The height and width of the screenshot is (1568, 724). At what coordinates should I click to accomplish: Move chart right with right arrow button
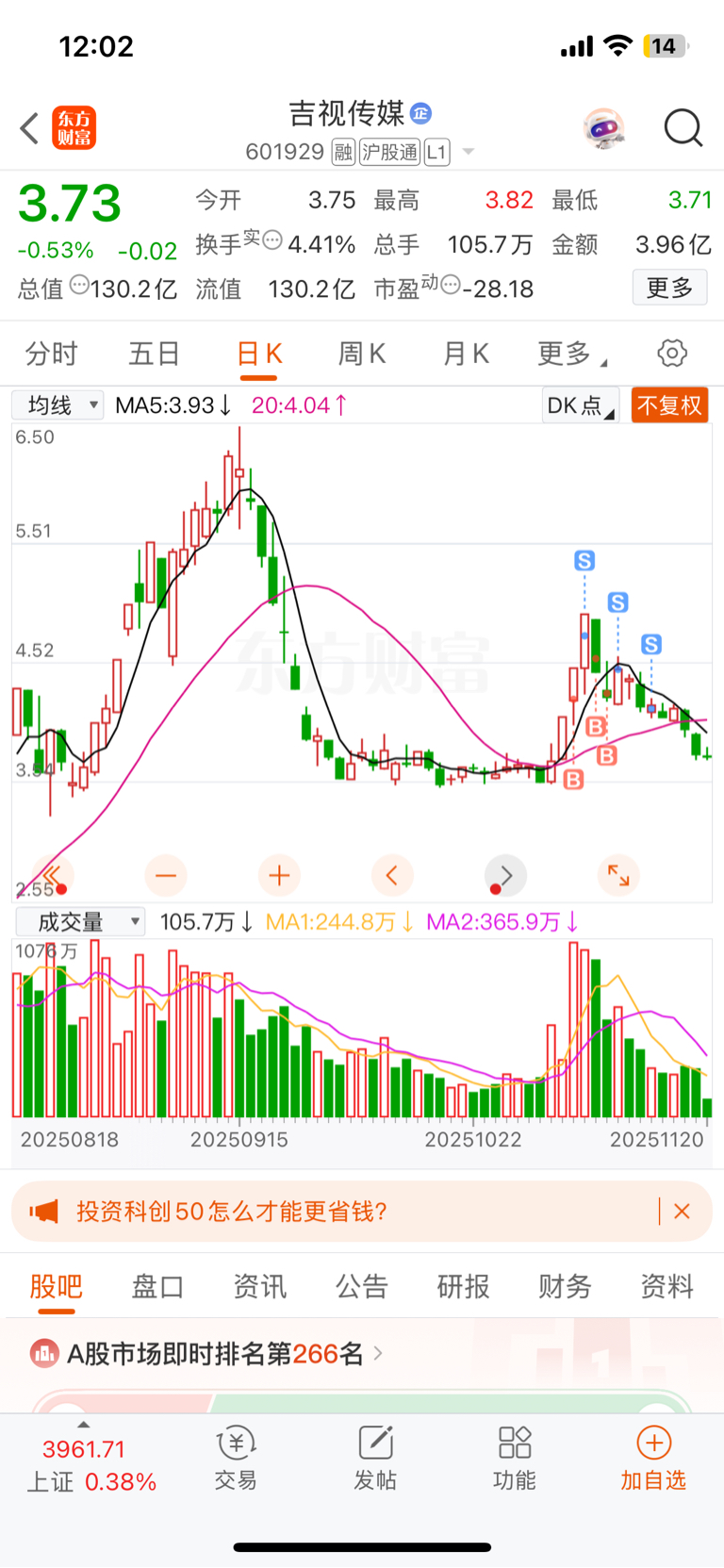[x=505, y=876]
